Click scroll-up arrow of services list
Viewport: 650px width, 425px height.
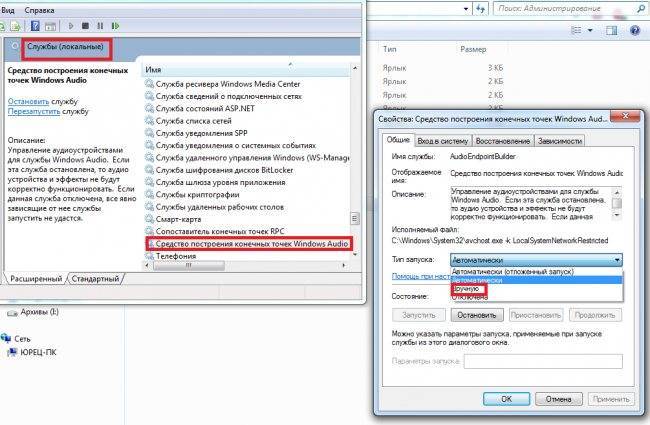[355, 68]
